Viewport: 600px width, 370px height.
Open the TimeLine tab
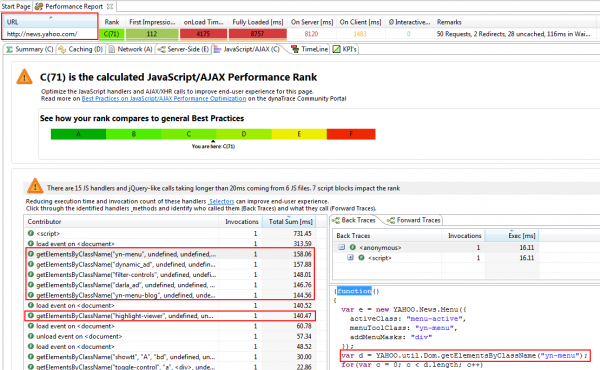click(x=310, y=49)
